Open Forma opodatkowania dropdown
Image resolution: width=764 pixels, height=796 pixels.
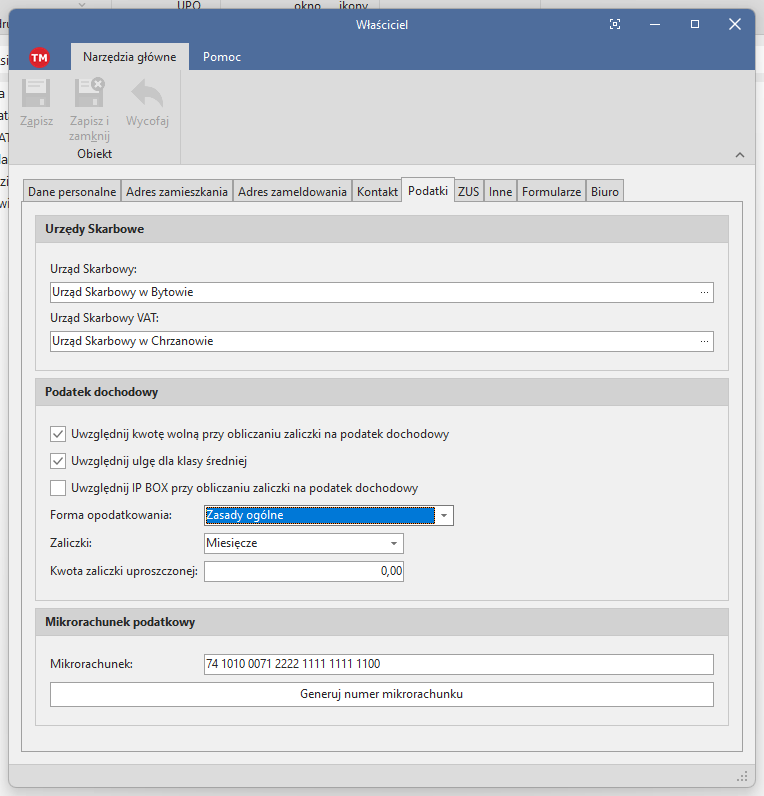point(444,515)
